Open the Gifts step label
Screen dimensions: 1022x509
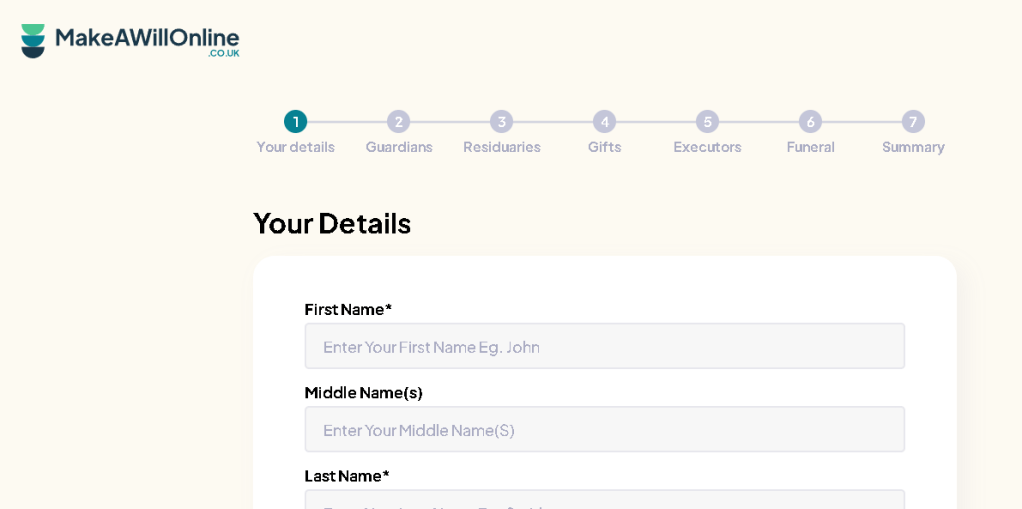(604, 147)
